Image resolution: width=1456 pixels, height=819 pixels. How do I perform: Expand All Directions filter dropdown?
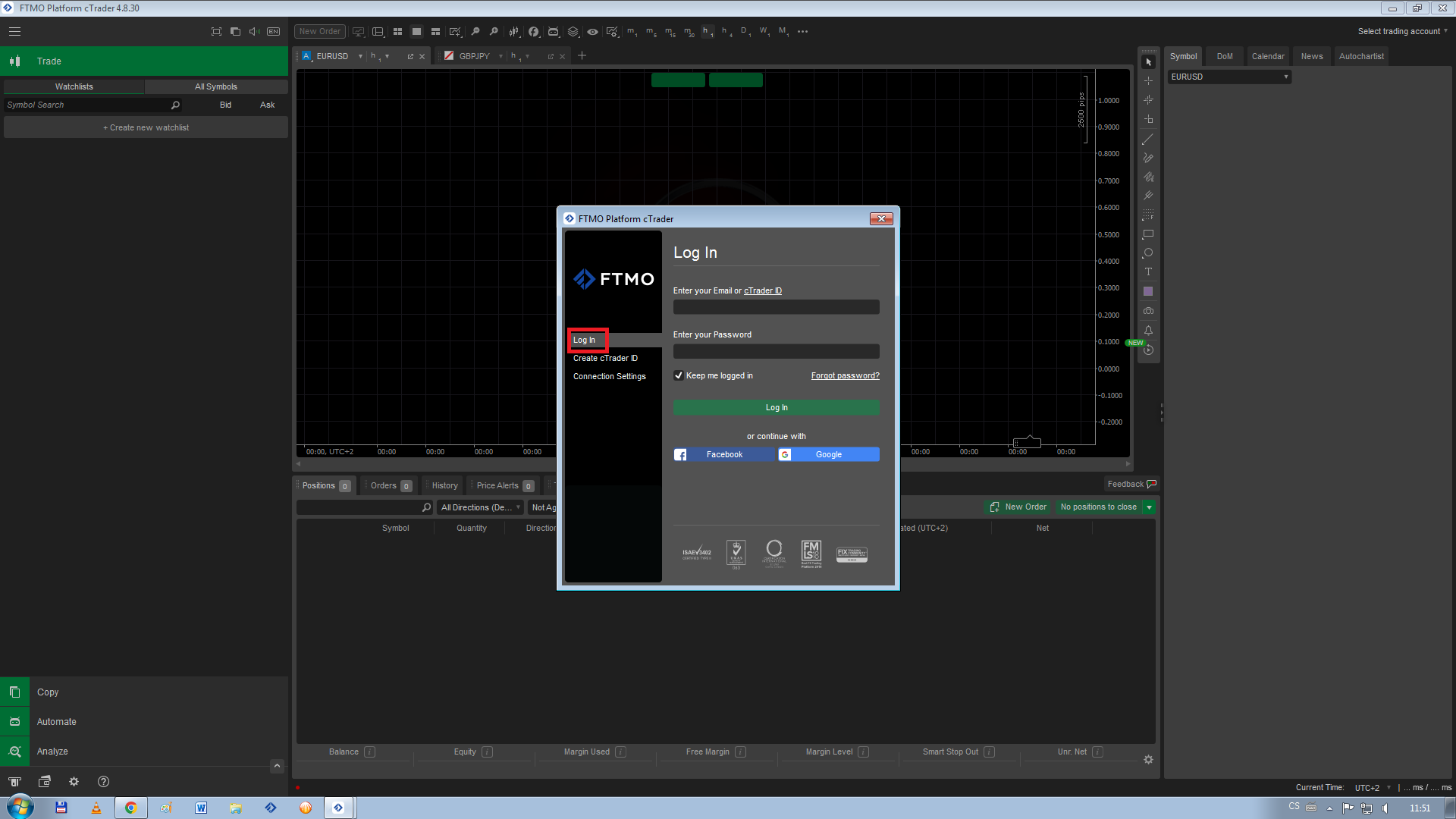[480, 507]
